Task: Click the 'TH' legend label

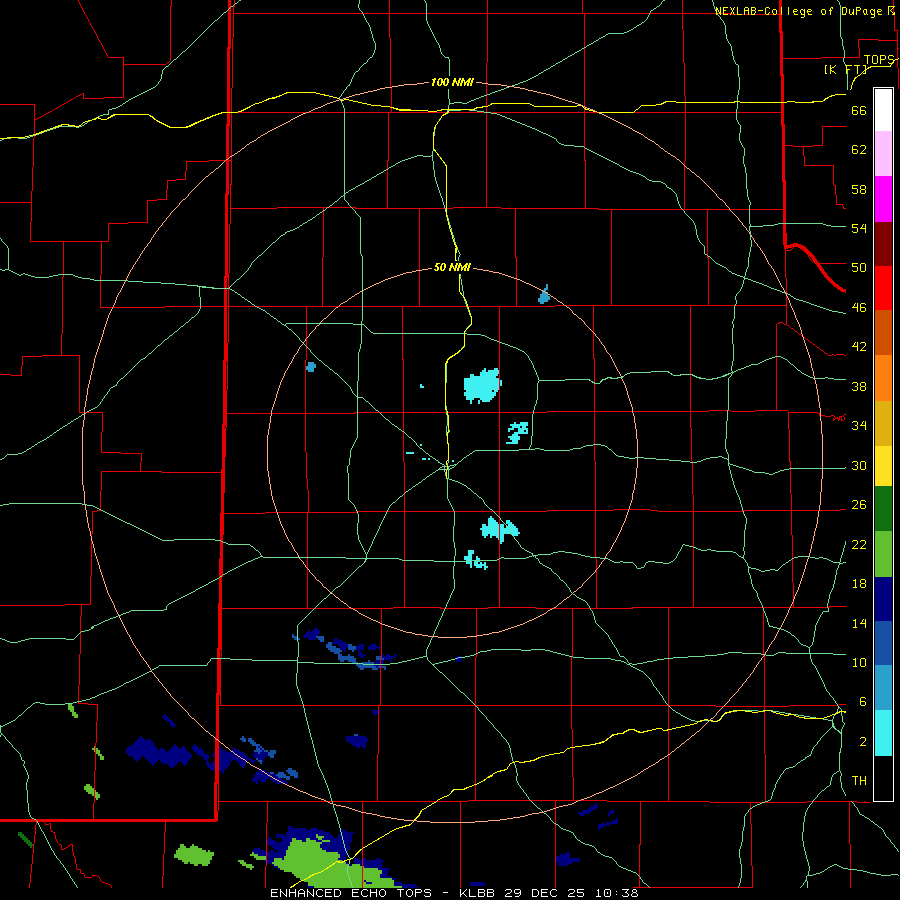Action: 859,781
